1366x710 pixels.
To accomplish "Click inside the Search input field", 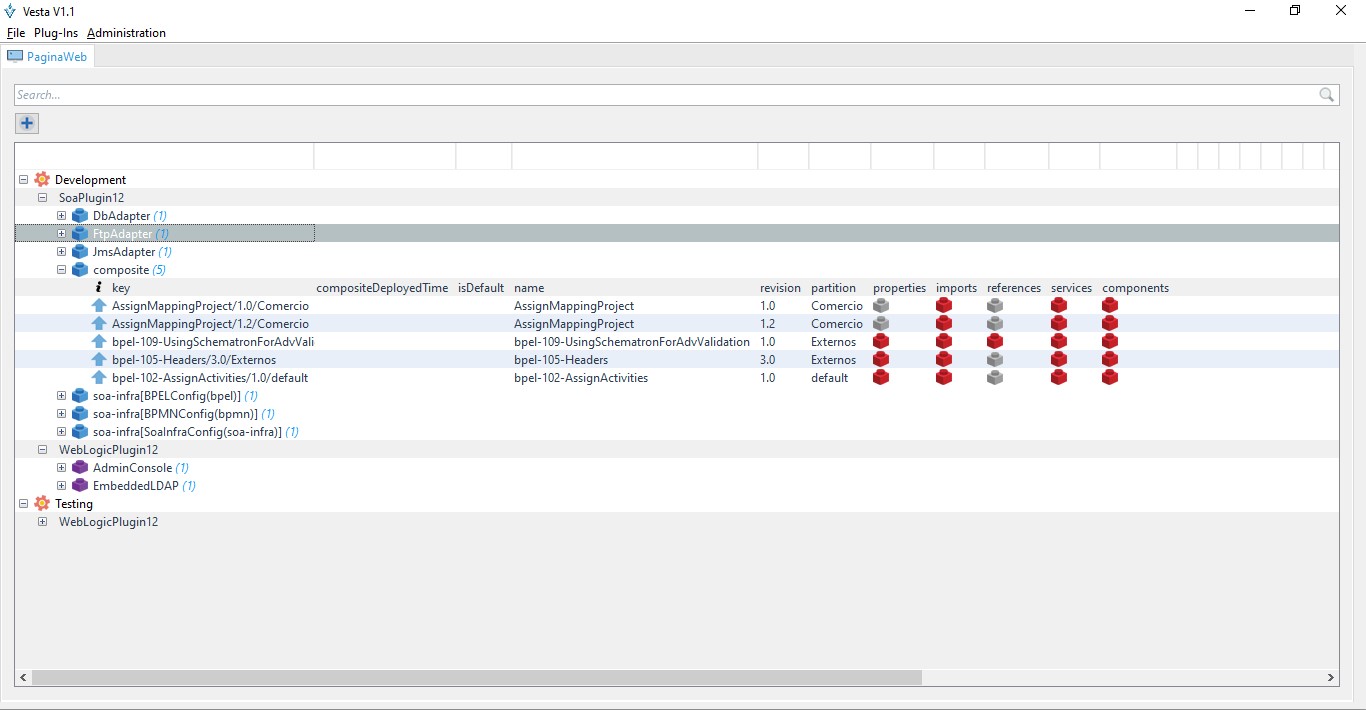I will pos(660,95).
